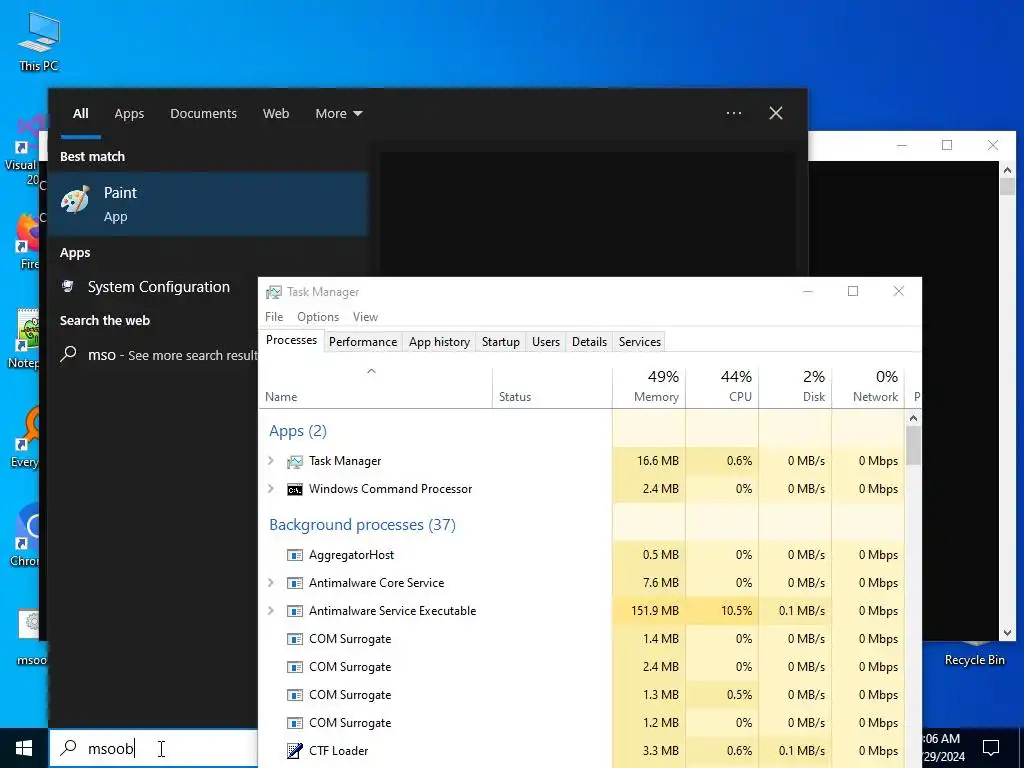
Task: Expand Antimalware Service Executable row
Action: 271,611
